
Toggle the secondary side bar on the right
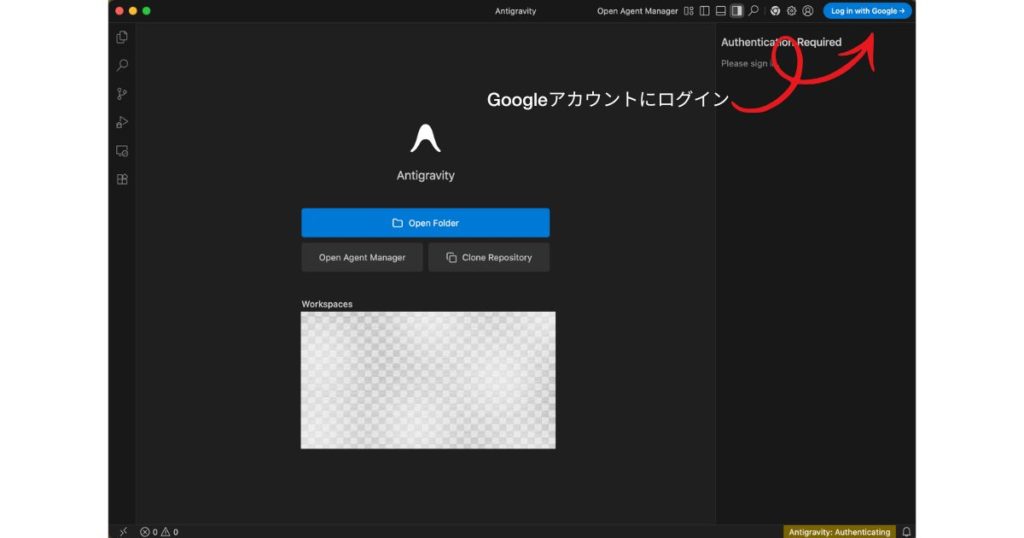(x=737, y=11)
